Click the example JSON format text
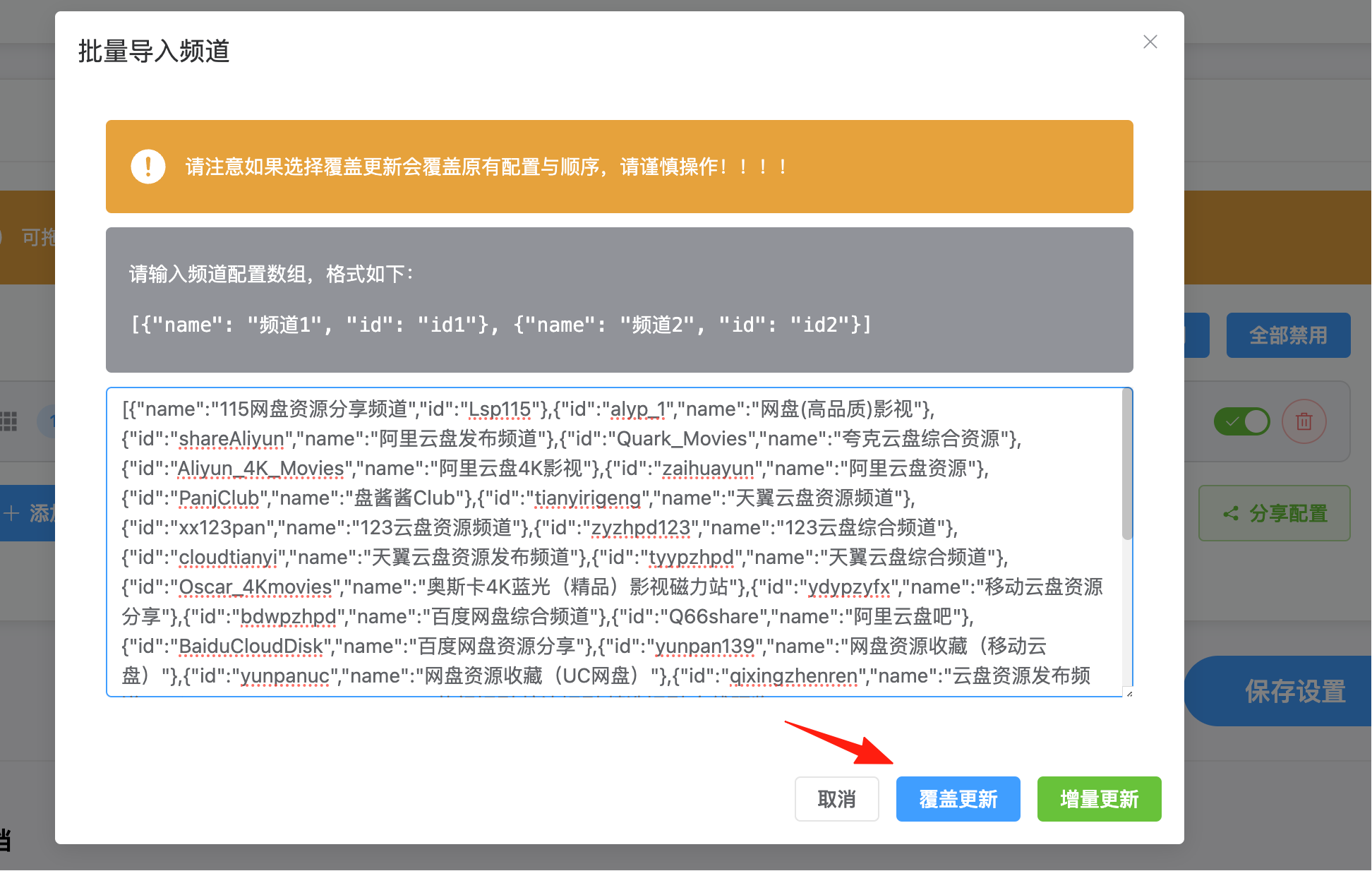Screen dimensions: 1372x871 [x=502, y=325]
